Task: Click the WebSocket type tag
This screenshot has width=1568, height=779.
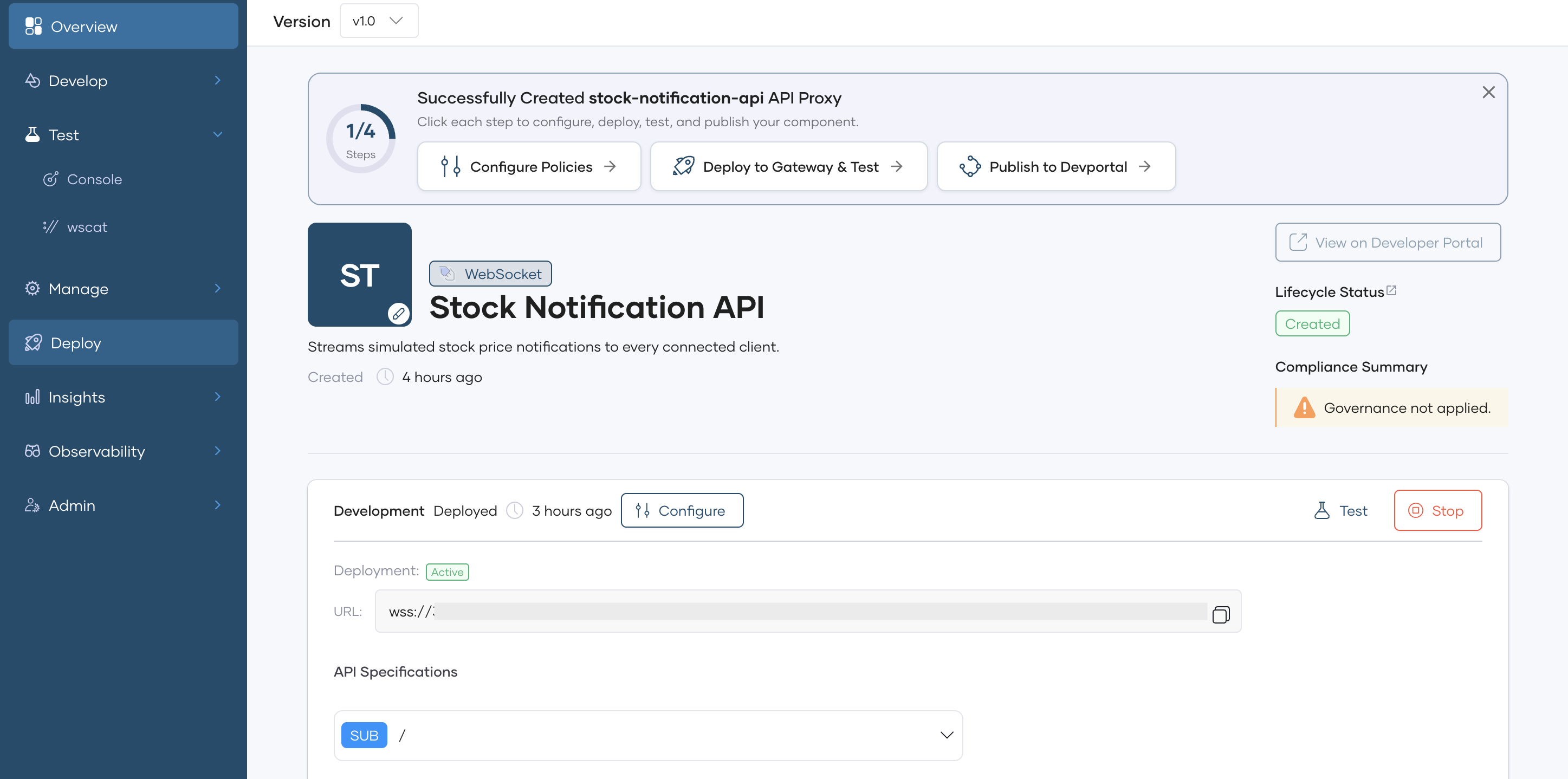Action: point(490,274)
